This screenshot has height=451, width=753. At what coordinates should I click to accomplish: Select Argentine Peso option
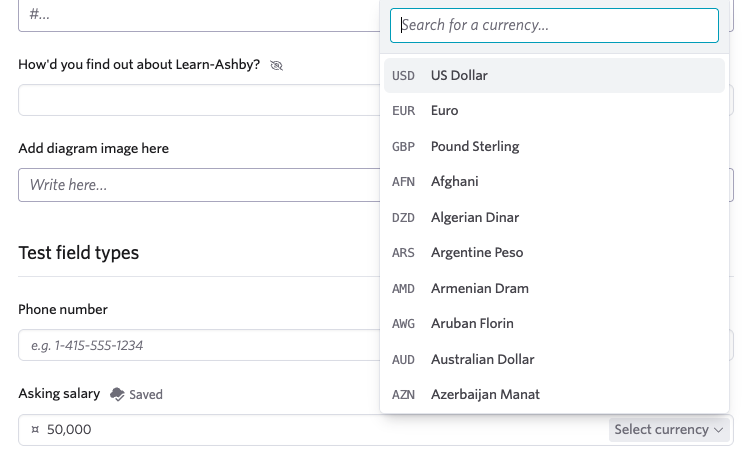[554, 253]
